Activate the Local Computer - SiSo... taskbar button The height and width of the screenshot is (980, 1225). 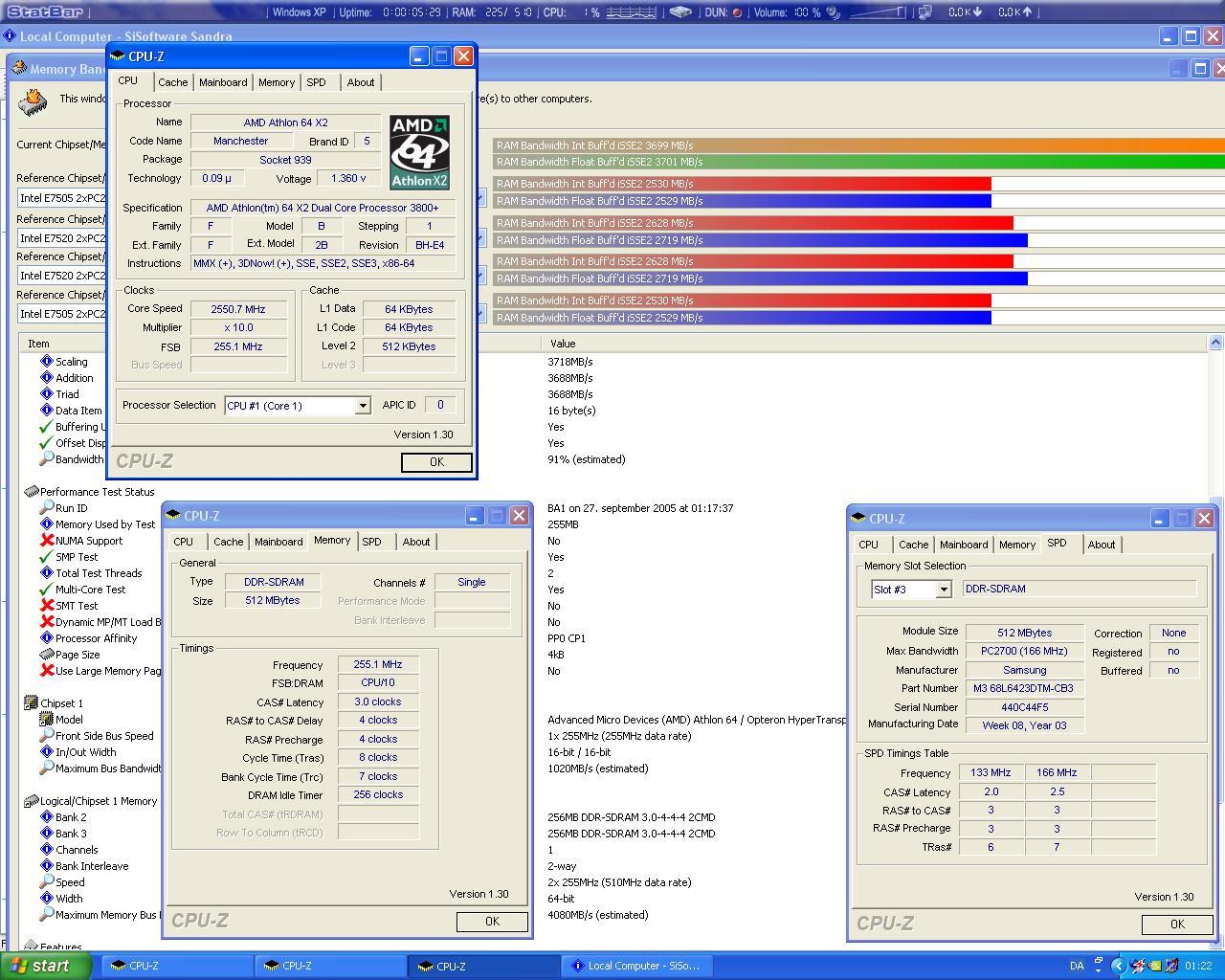637,966
